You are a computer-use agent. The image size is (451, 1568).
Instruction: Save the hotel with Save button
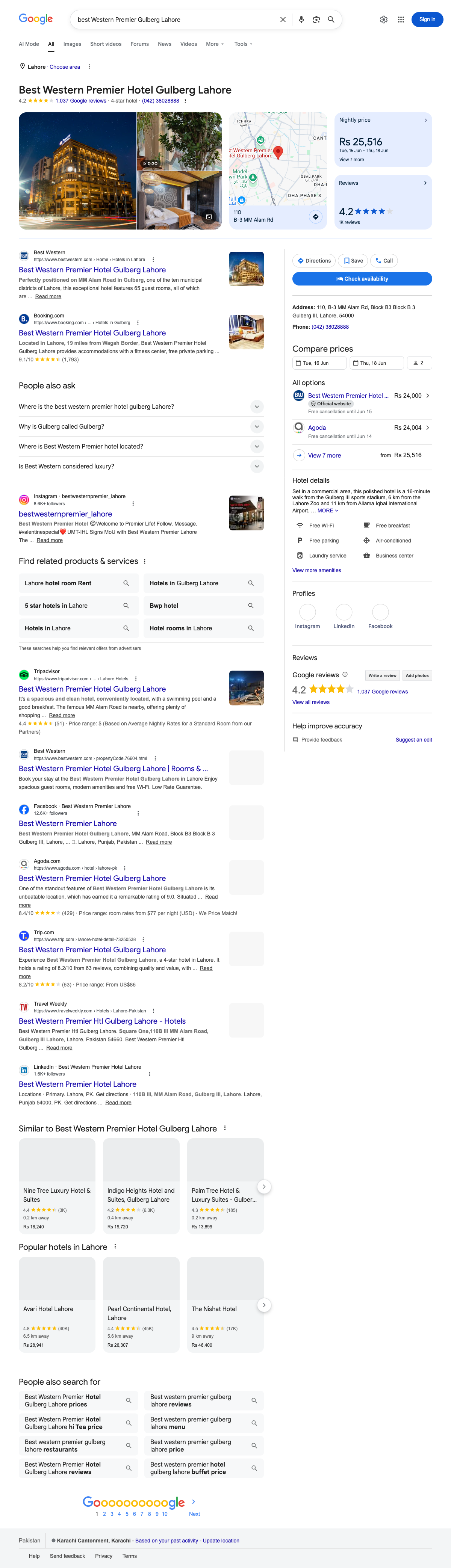click(353, 261)
